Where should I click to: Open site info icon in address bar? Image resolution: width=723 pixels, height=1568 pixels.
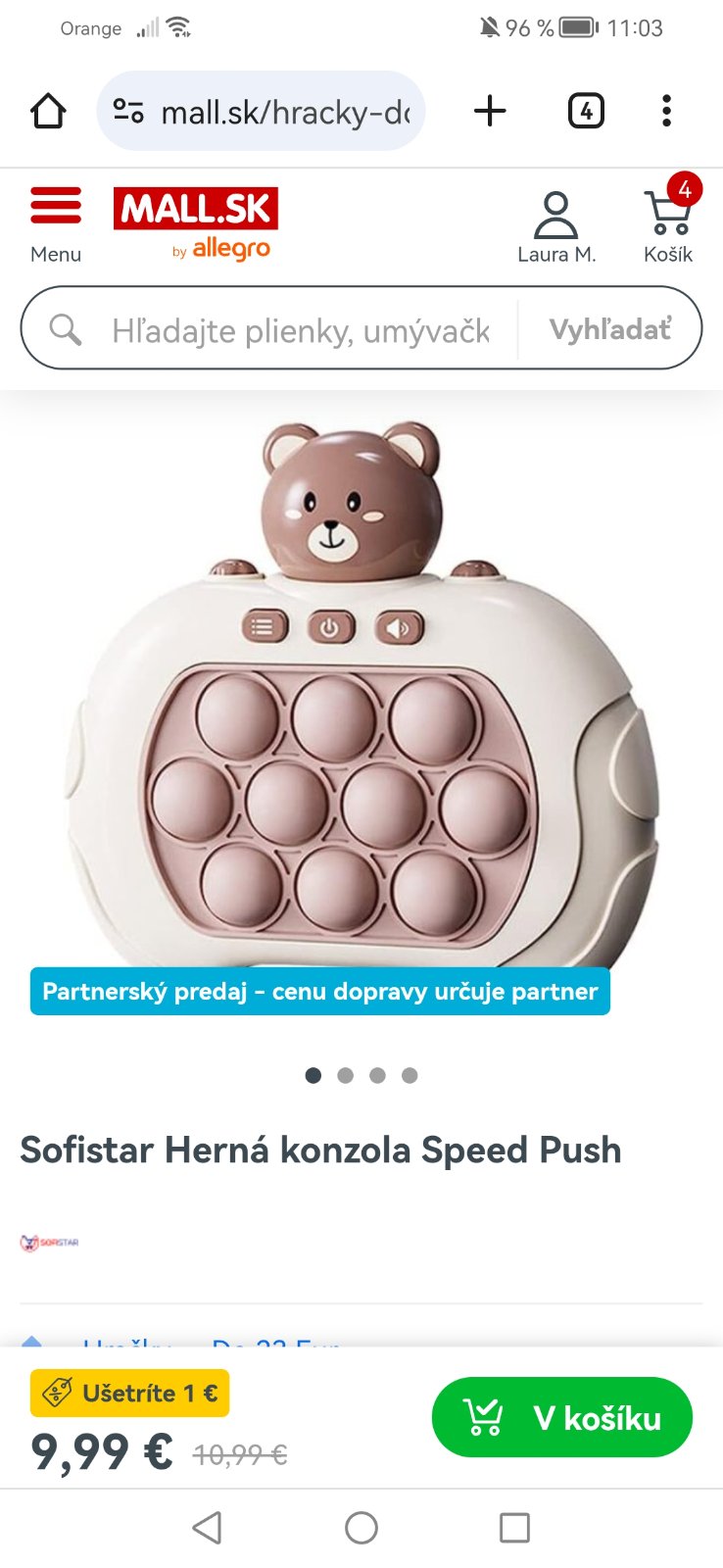click(128, 111)
